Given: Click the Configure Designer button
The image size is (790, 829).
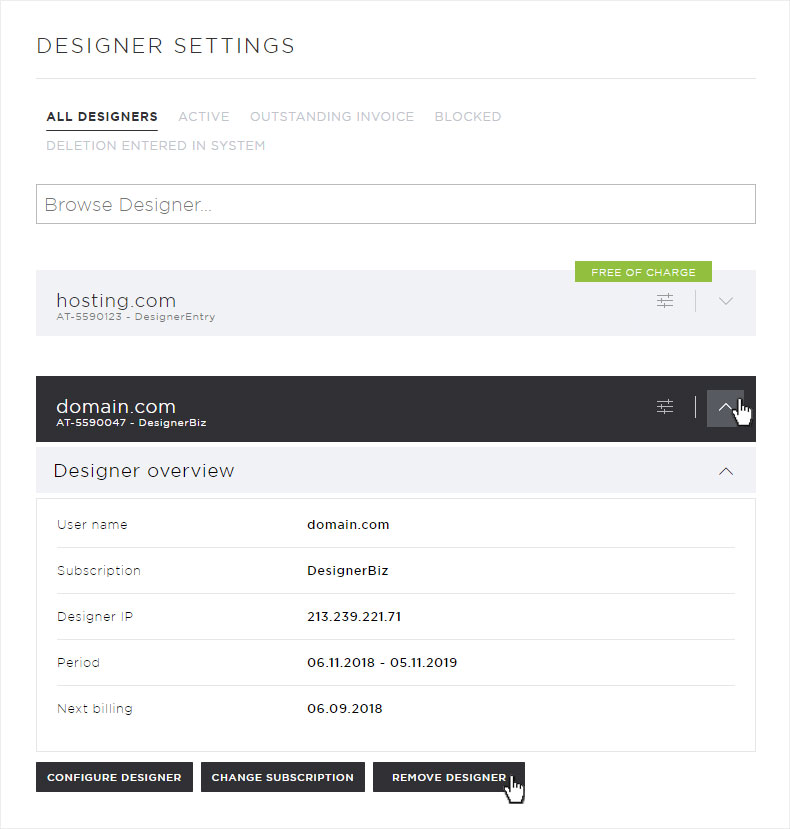Looking at the screenshot, I should pos(114,777).
